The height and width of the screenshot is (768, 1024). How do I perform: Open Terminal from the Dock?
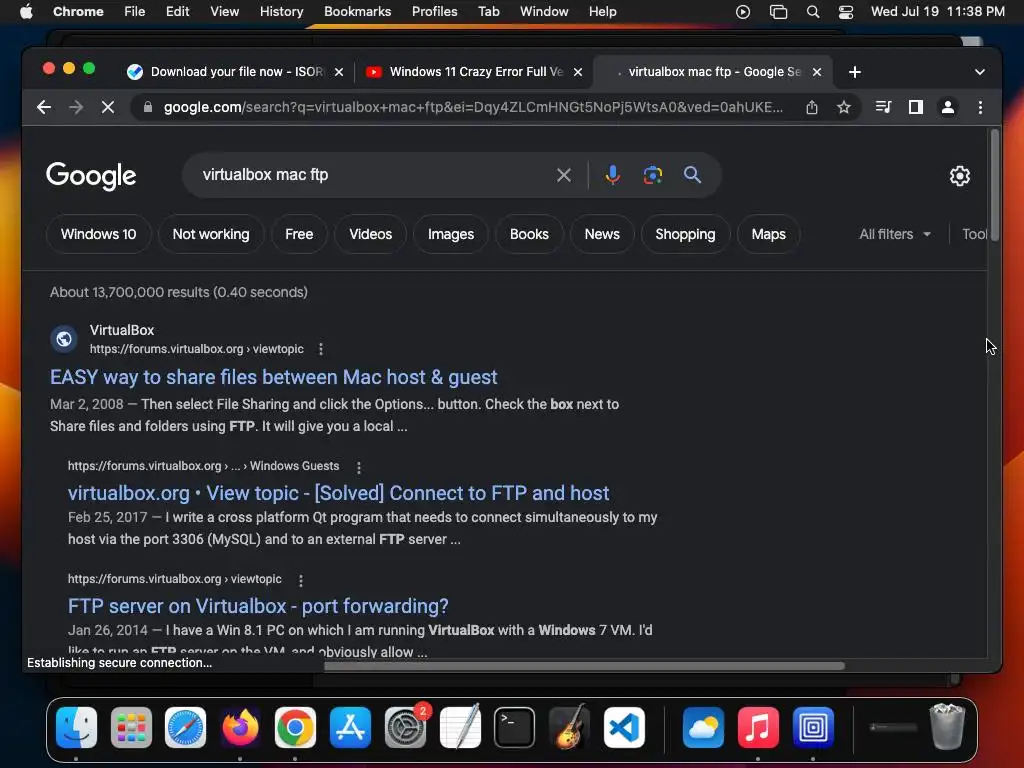[515, 728]
